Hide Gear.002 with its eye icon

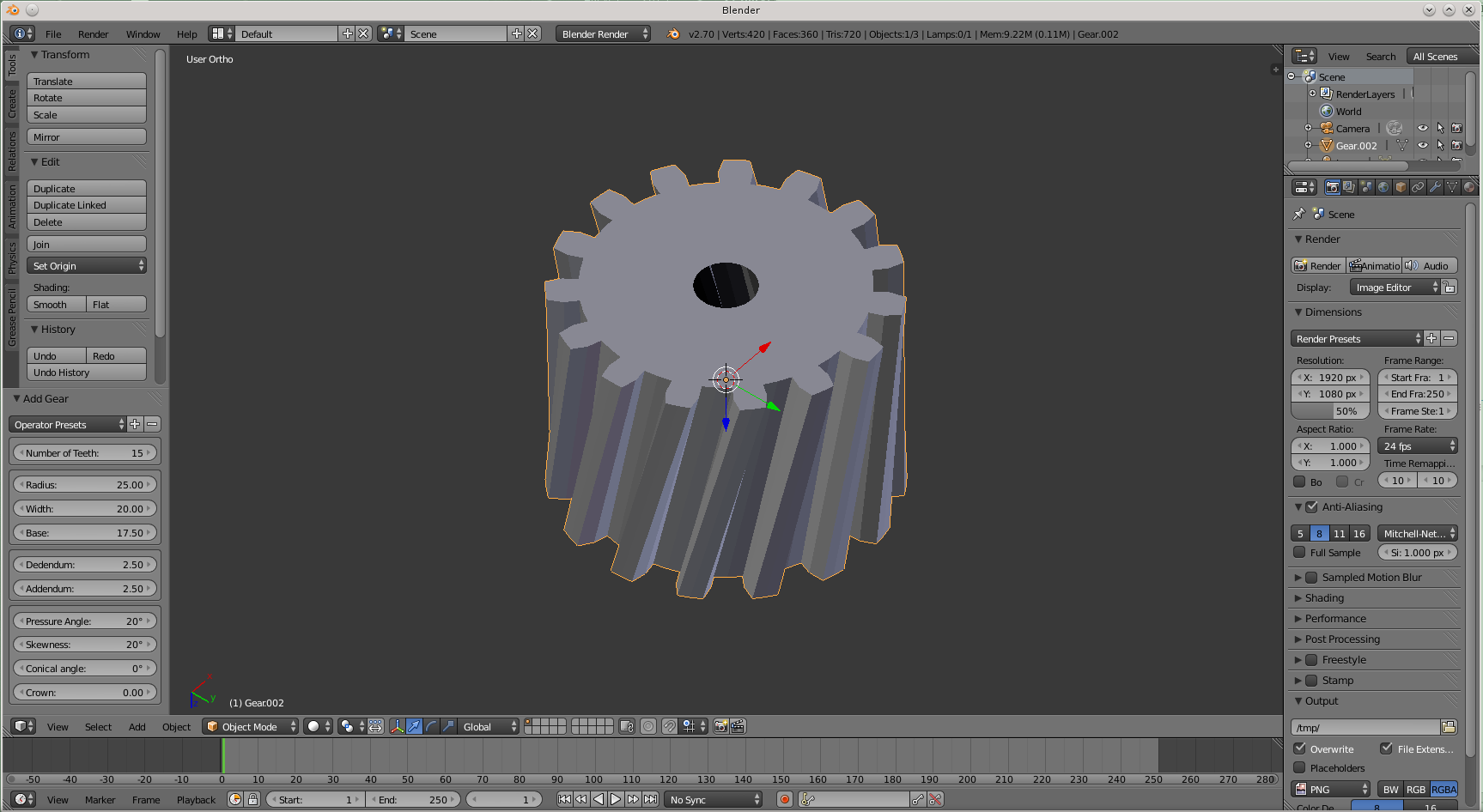[x=1423, y=145]
